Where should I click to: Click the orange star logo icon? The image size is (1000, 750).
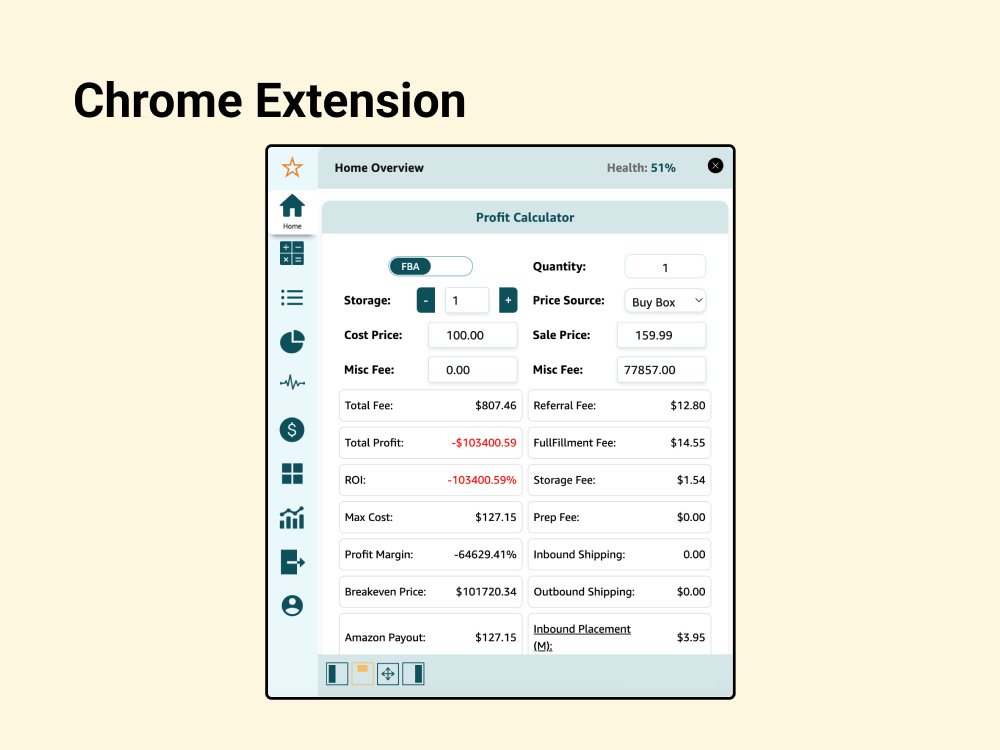pos(292,168)
